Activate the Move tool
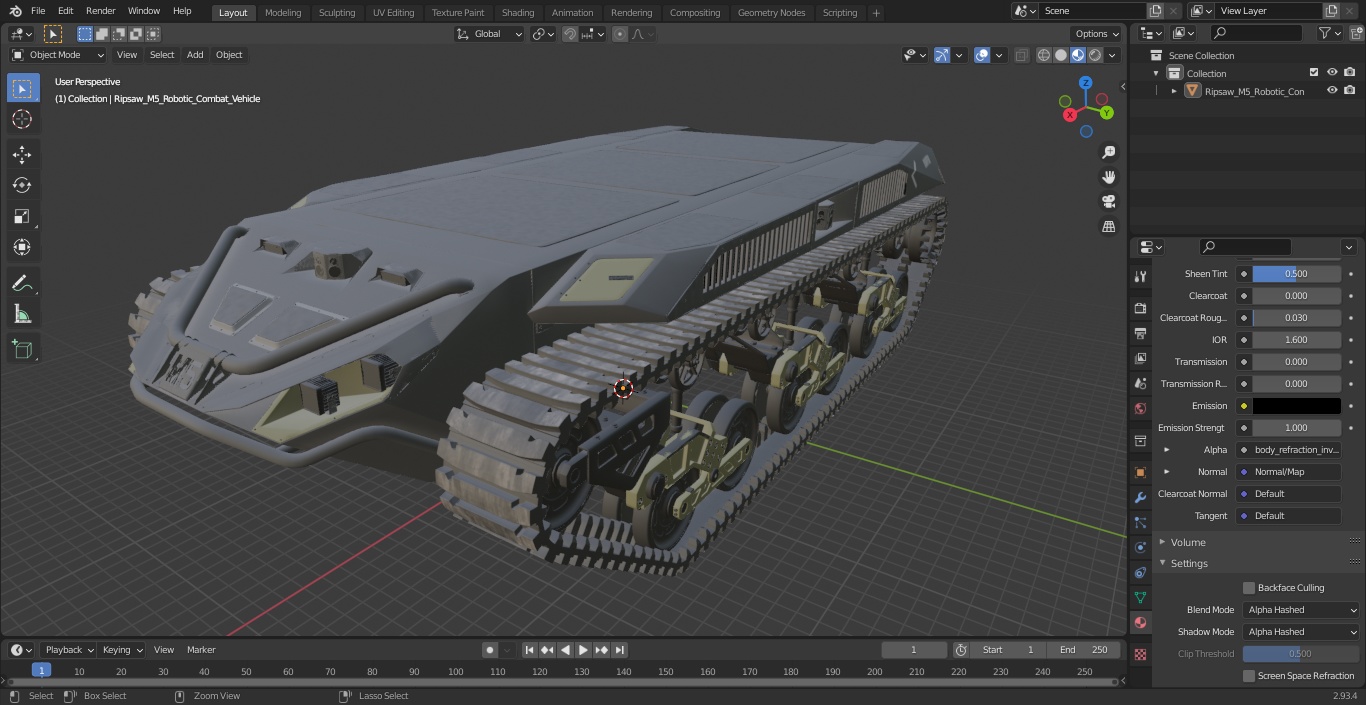Viewport: 1366px width, 705px height. pyautogui.click(x=22, y=154)
